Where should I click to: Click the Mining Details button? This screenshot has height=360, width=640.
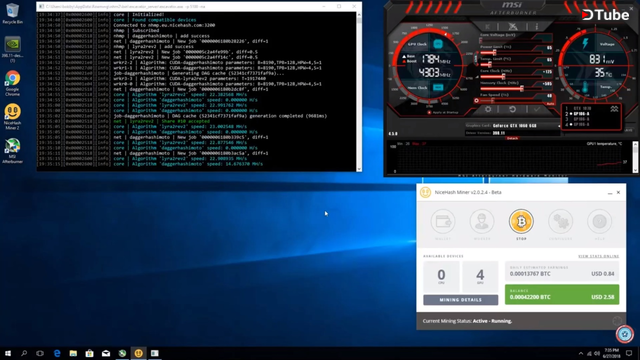(460, 300)
